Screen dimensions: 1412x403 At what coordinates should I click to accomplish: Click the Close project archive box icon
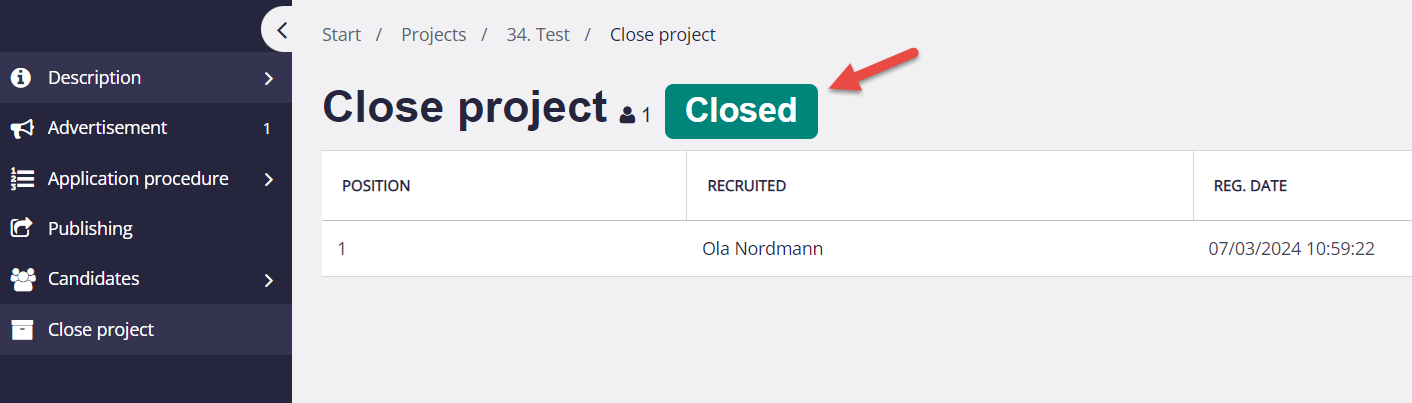(21, 330)
